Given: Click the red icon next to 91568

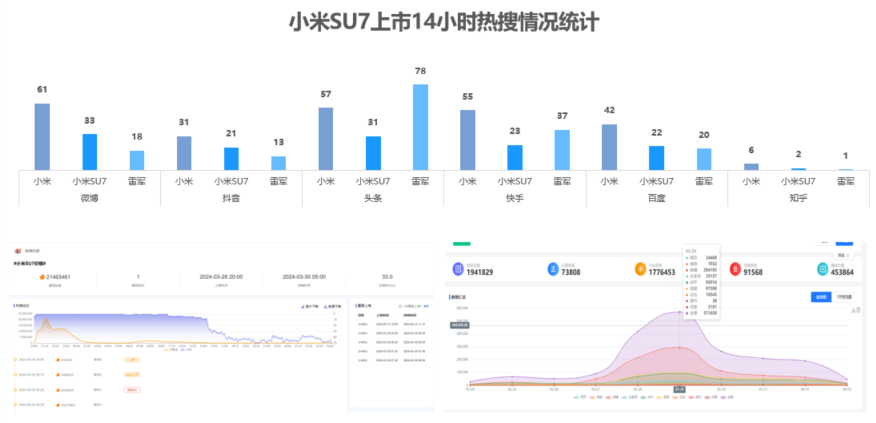Looking at the screenshot, I should pyautogui.click(x=735, y=268).
